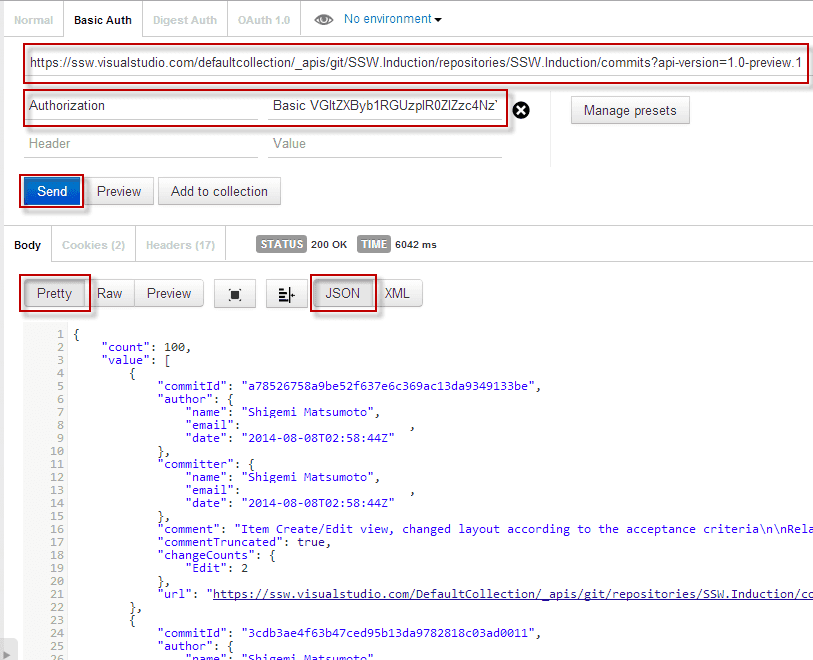Toggle fullscreen response view icon

tap(235, 294)
